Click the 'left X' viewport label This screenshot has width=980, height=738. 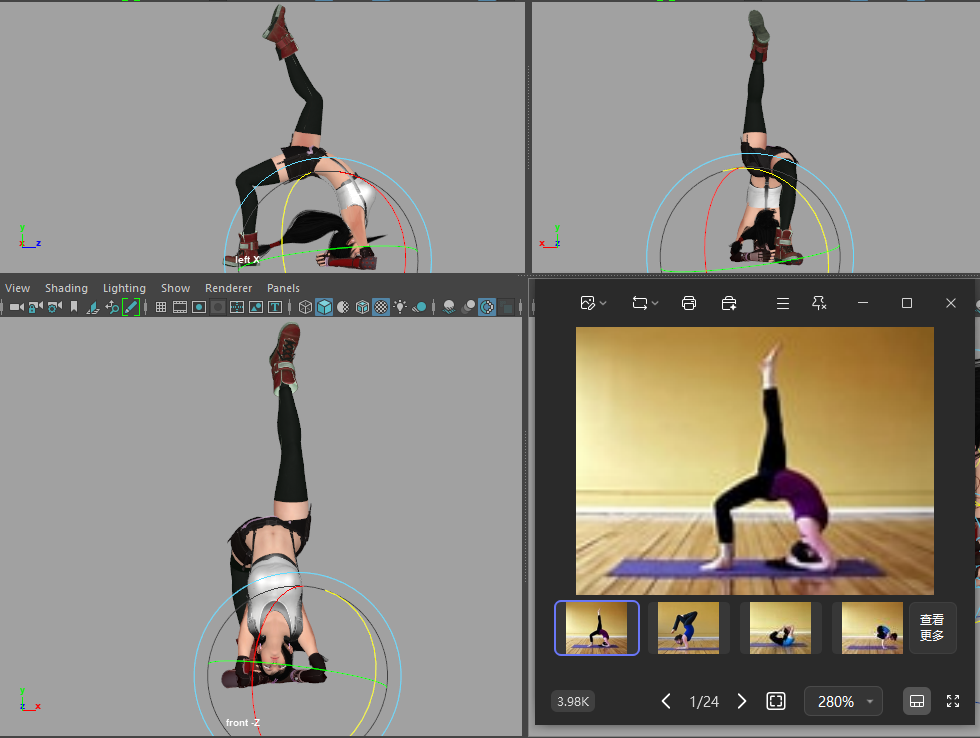tap(247, 259)
